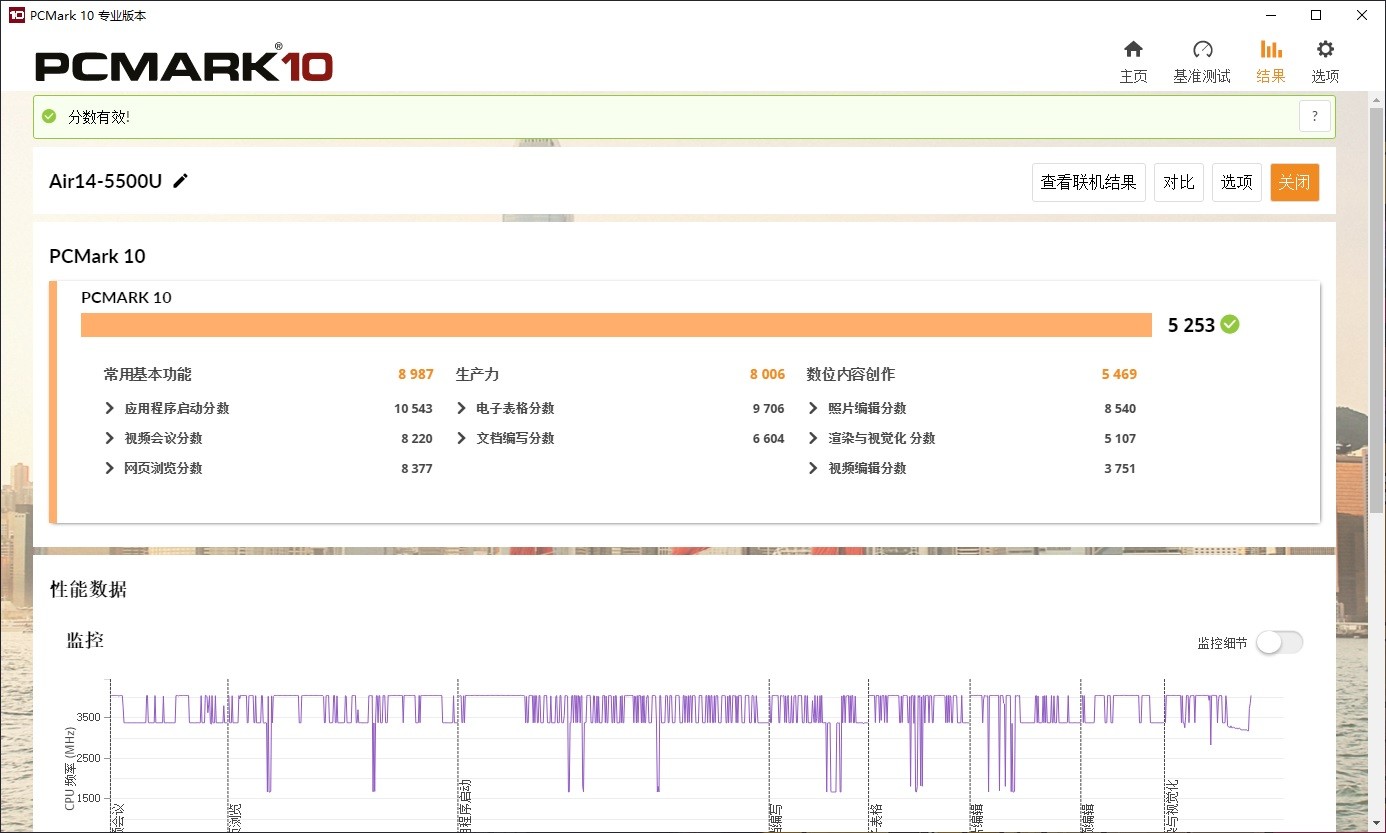Click the Essentials score 8 987
1386x833 pixels.
(416, 374)
